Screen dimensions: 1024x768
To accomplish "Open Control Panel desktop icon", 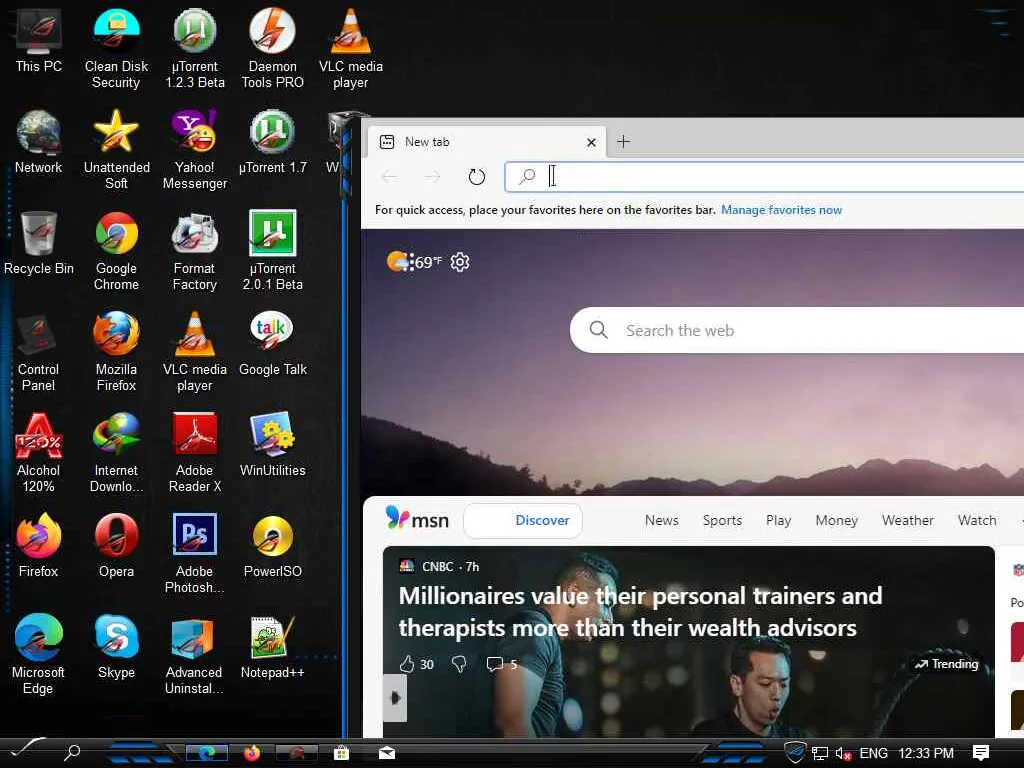I will [39, 353].
